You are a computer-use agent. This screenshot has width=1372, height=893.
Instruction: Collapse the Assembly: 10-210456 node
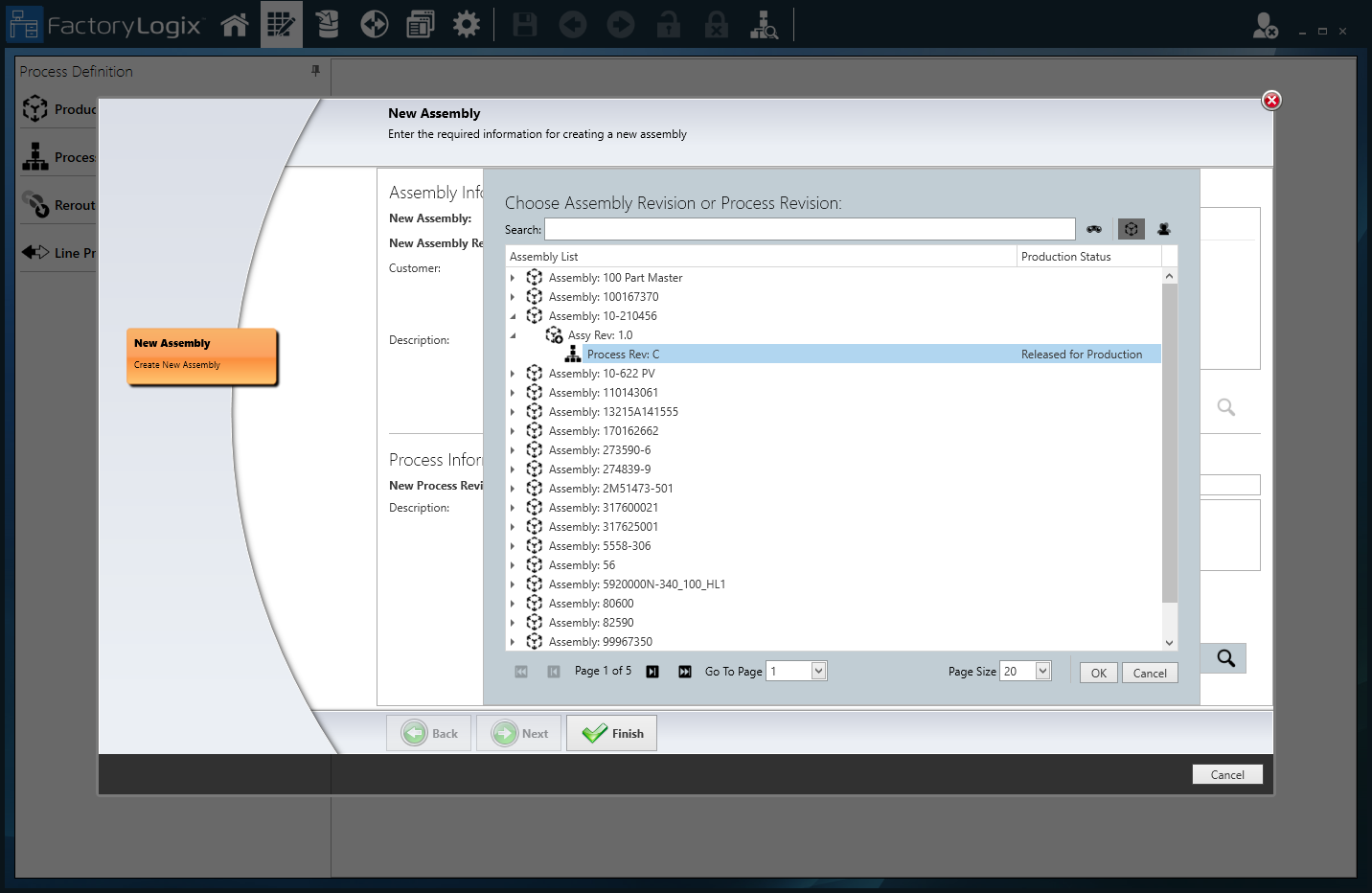513,316
